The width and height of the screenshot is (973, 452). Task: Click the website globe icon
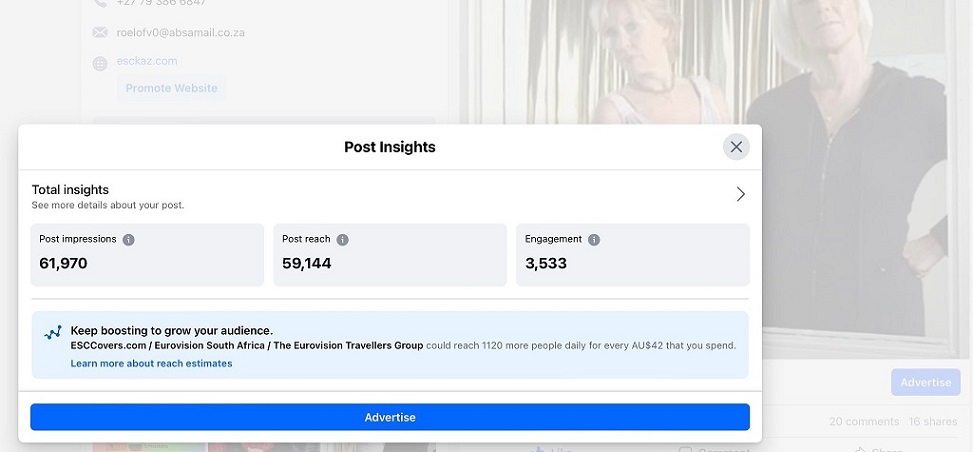tap(100, 63)
